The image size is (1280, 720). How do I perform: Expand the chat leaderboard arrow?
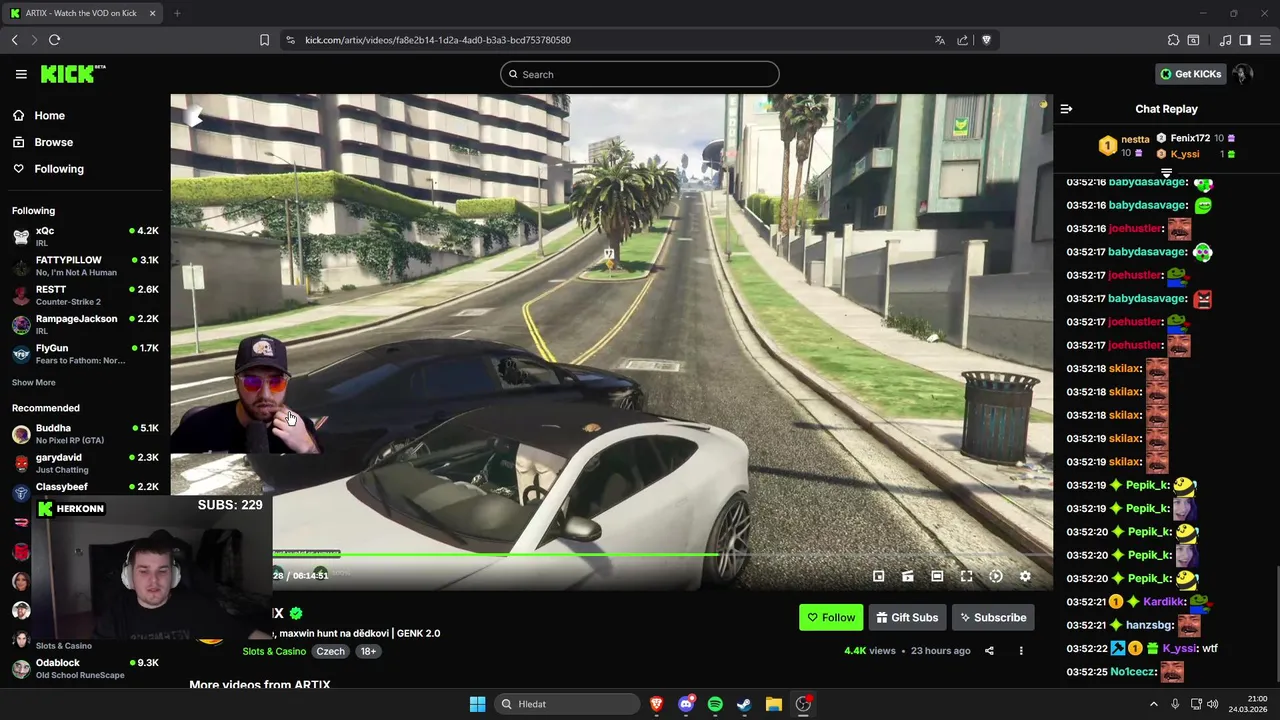click(x=1166, y=173)
